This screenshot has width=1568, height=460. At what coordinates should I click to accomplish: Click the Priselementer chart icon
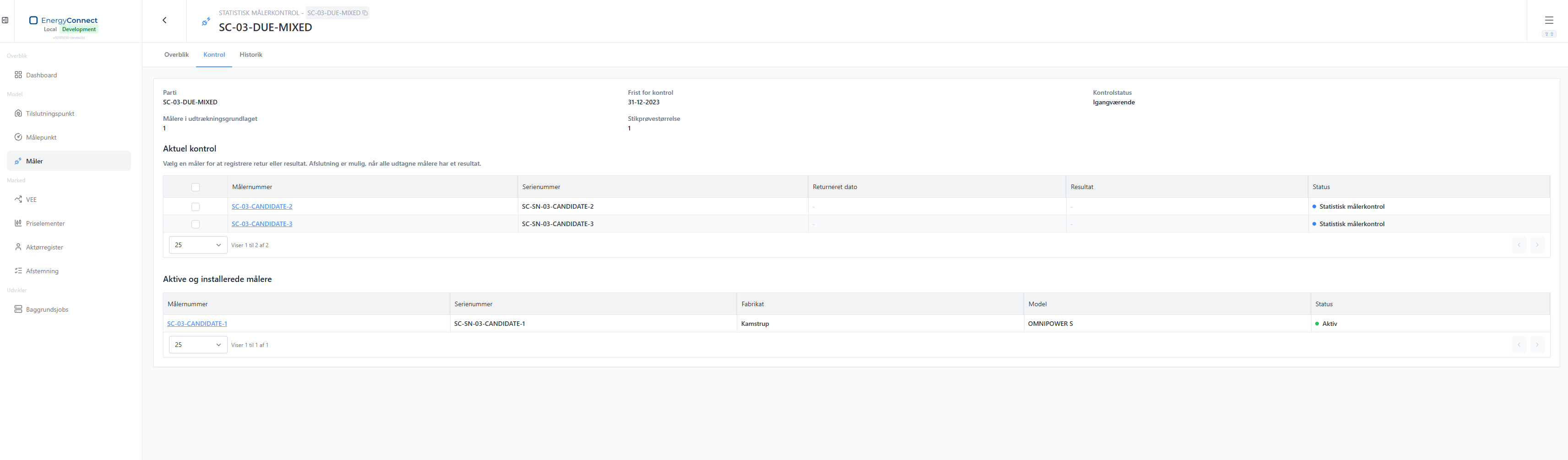[x=18, y=223]
